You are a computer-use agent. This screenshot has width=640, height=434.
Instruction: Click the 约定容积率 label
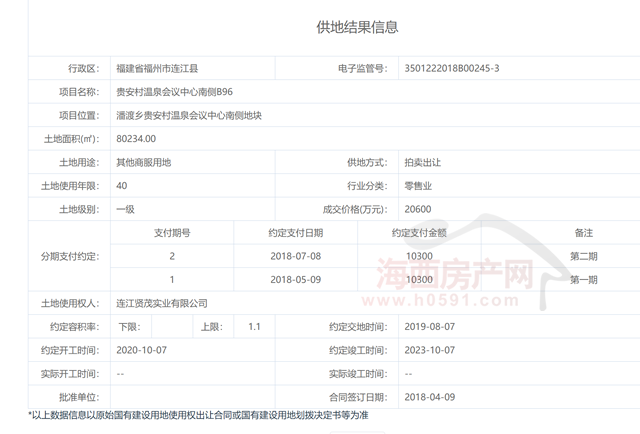74,327
